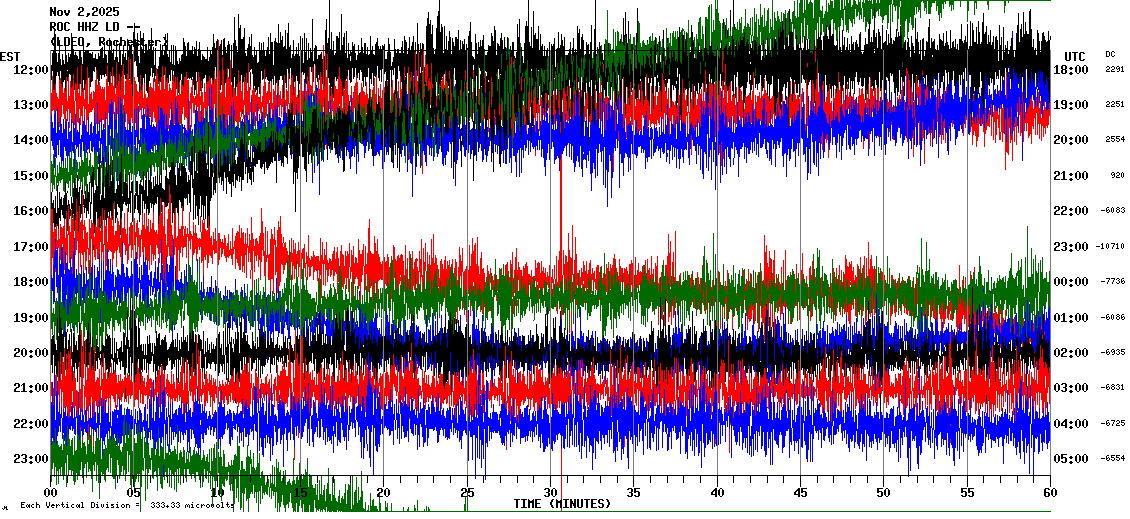Click the 00:00 UTC row label
Viewport: 1130px width, 519px height.
pyautogui.click(x=1071, y=282)
